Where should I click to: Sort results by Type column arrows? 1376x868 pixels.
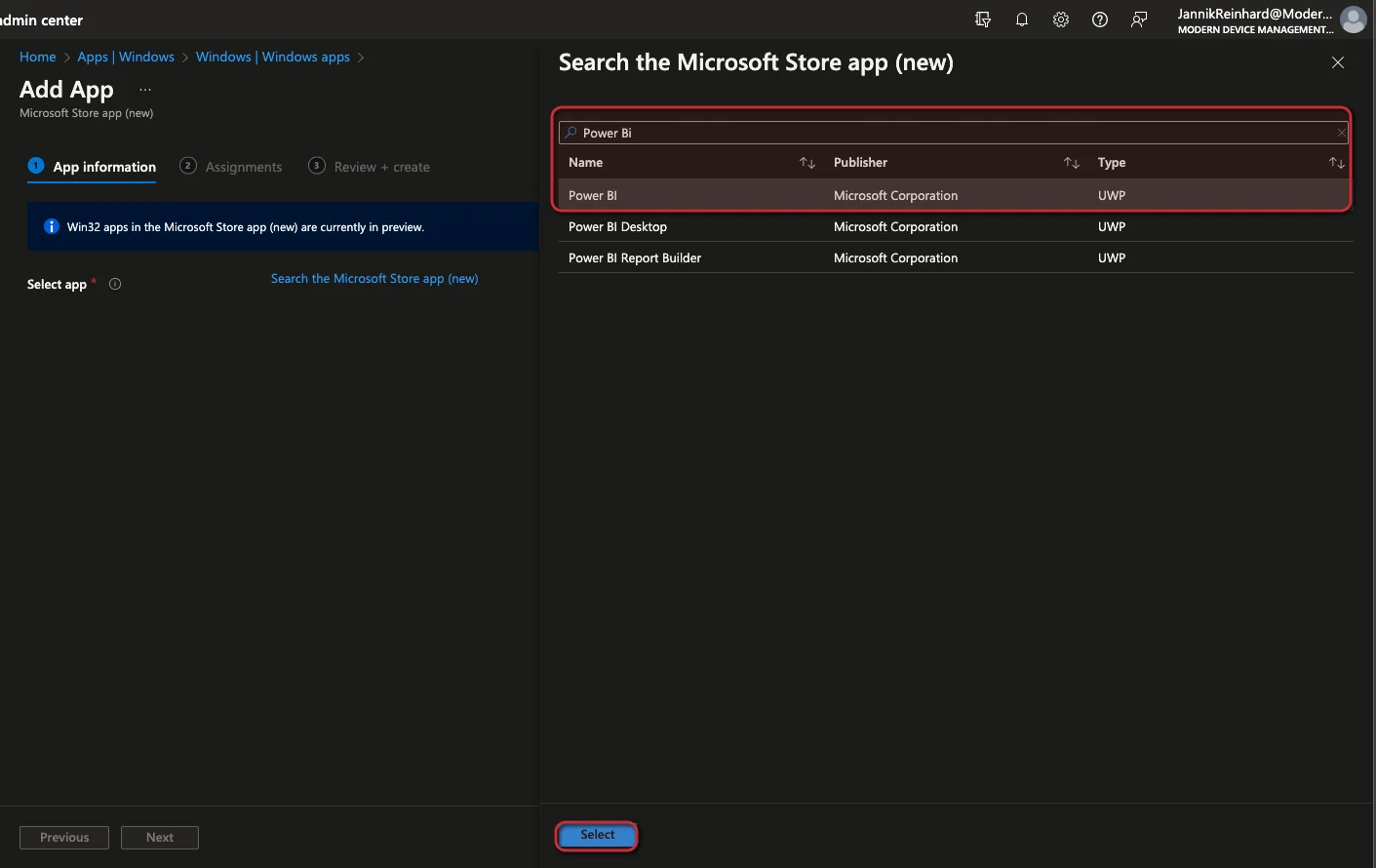(1337, 163)
